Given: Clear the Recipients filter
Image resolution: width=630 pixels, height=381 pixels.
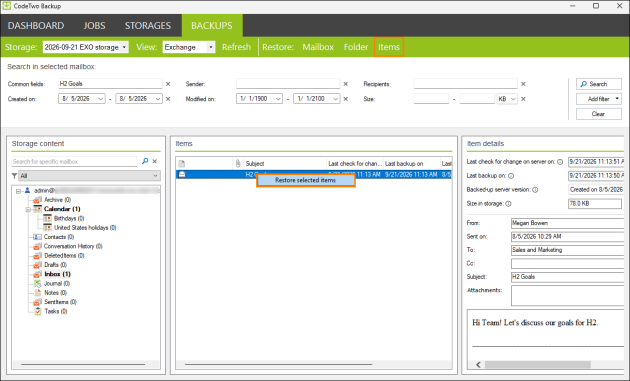Looking at the screenshot, I should (x=523, y=84).
